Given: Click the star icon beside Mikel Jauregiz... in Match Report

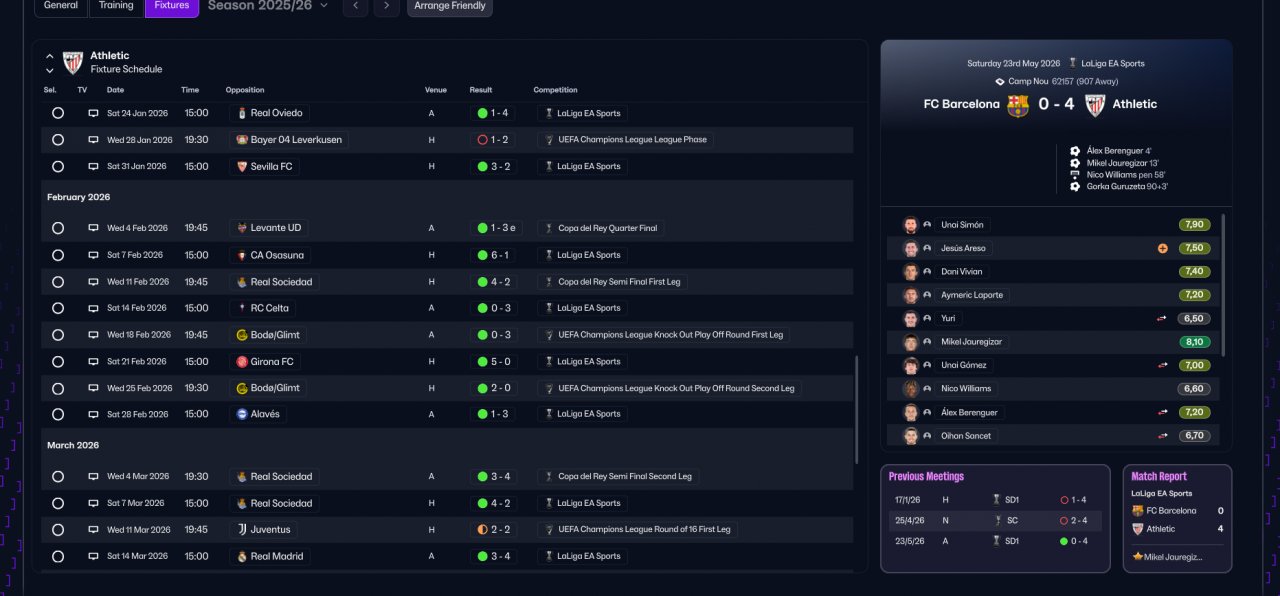Looking at the screenshot, I should (1138, 557).
